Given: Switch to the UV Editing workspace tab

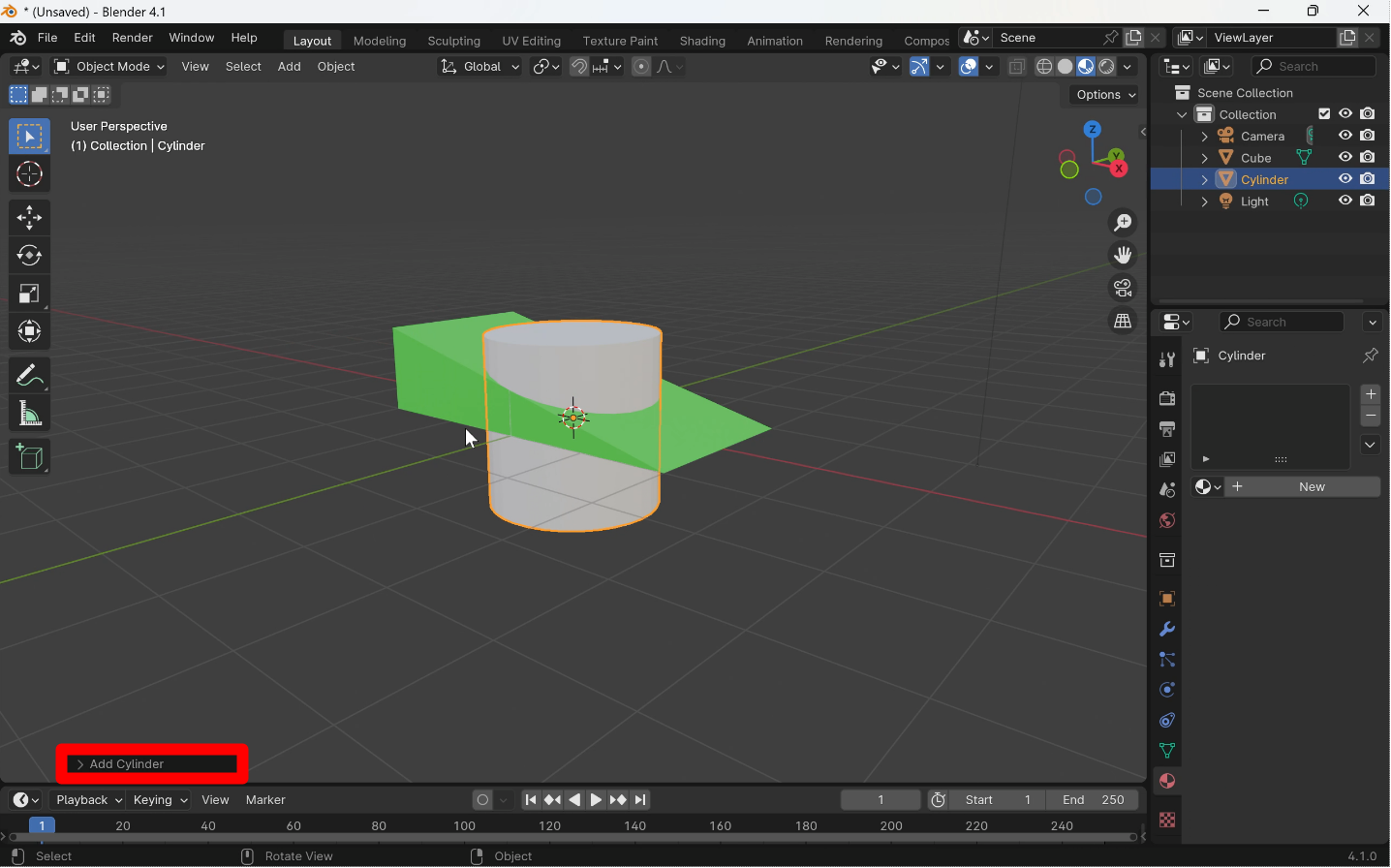Looking at the screenshot, I should coord(531,41).
